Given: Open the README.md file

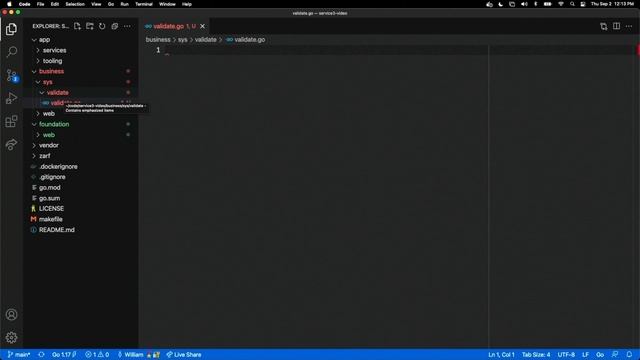Looking at the screenshot, I should [81, 230].
